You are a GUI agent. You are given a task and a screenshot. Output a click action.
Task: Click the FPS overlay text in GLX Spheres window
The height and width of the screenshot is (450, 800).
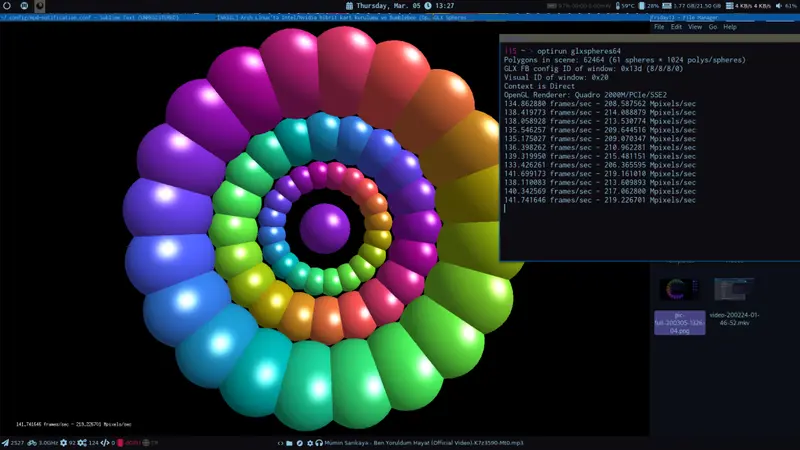(x=73, y=424)
